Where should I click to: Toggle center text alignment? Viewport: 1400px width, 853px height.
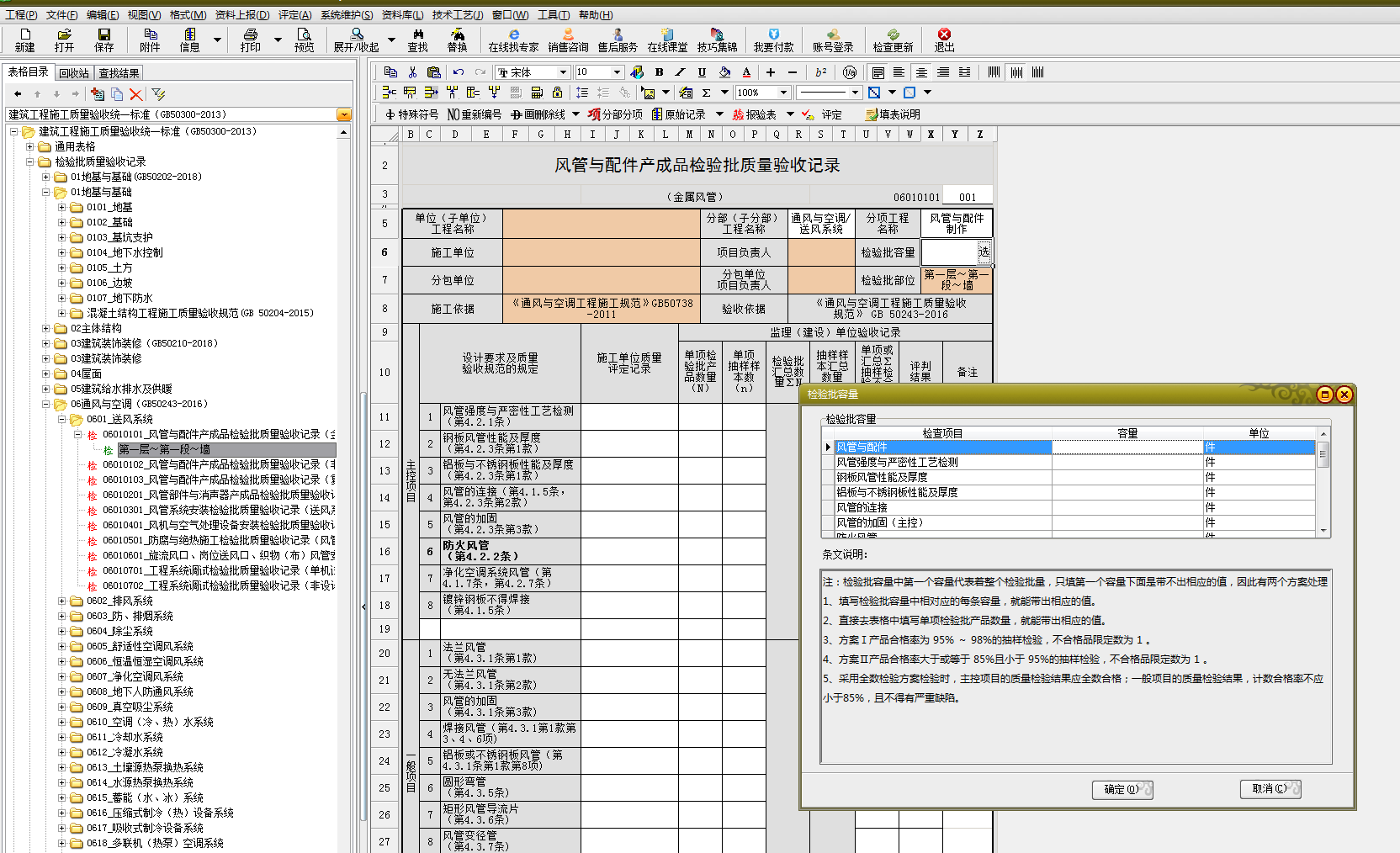pyautogui.click(x=921, y=72)
